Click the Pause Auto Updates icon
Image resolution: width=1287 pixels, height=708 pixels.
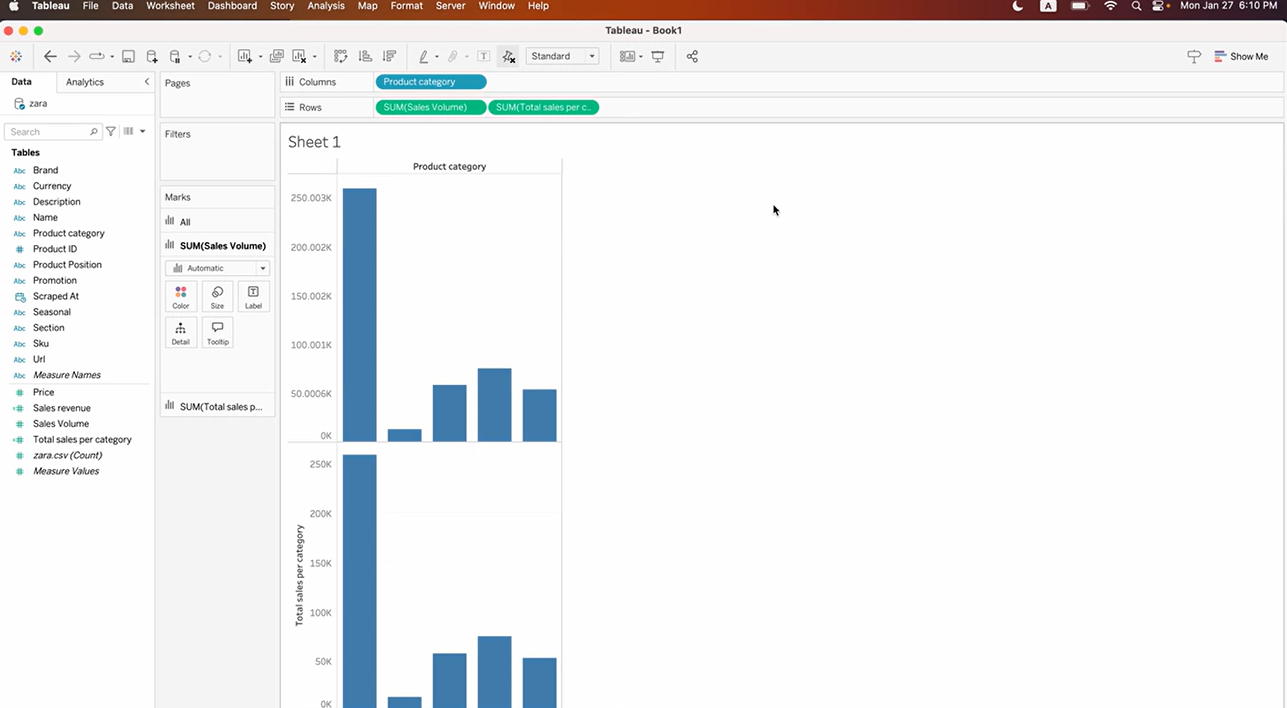tap(175, 57)
